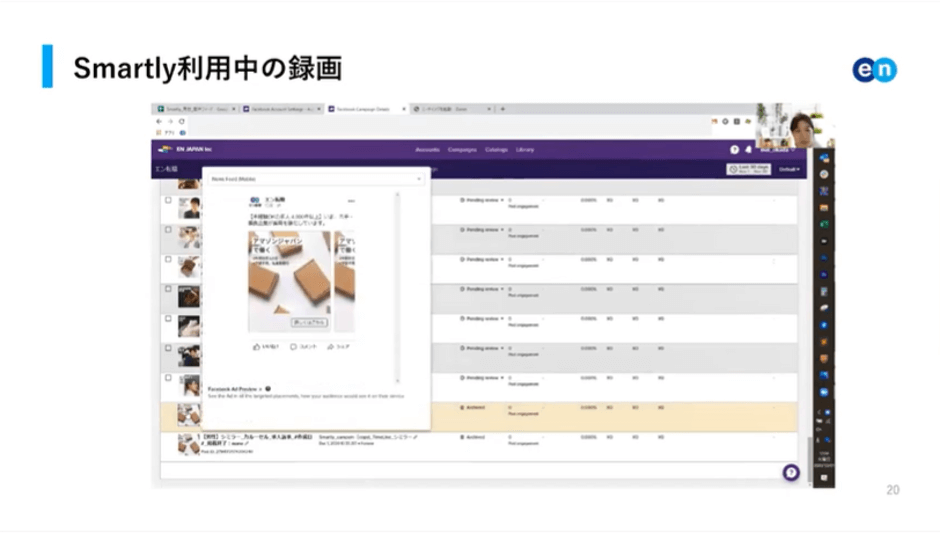Open the Campaigns menu
The image size is (941, 533).
[462, 149]
